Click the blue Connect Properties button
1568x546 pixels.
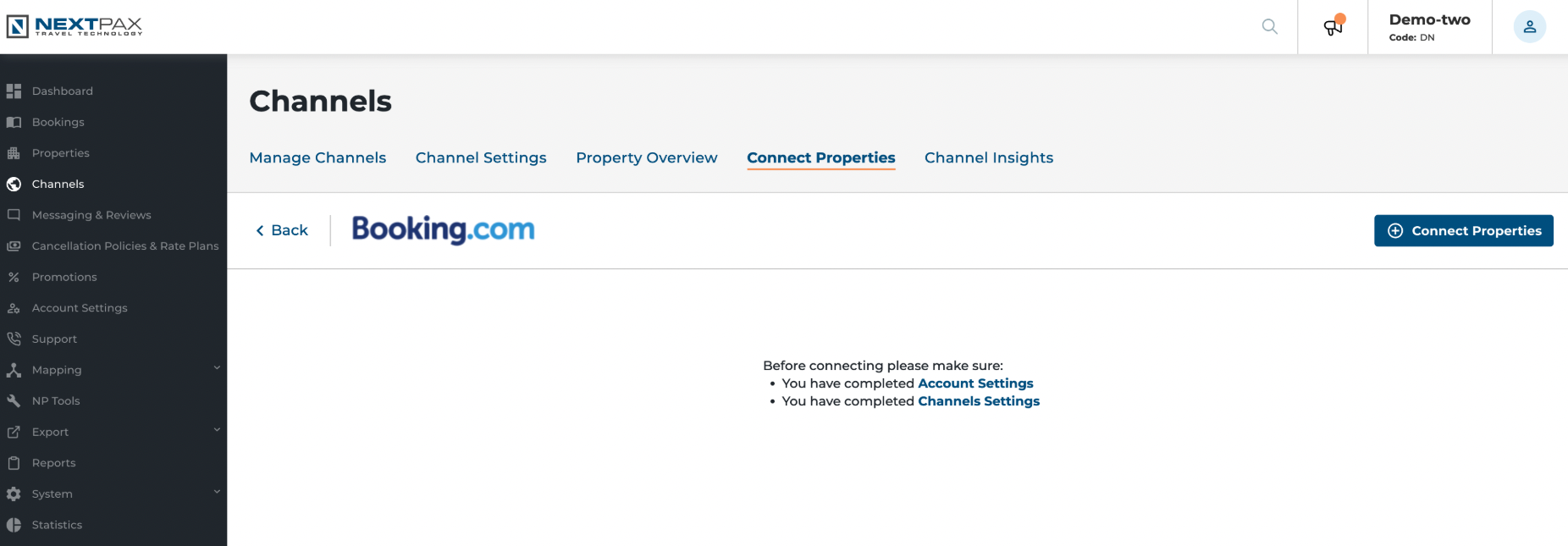pyautogui.click(x=1463, y=230)
